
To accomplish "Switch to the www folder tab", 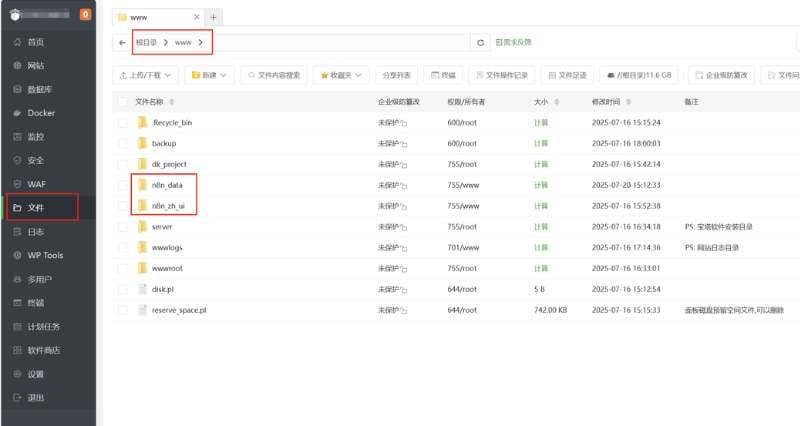I will pos(158,17).
